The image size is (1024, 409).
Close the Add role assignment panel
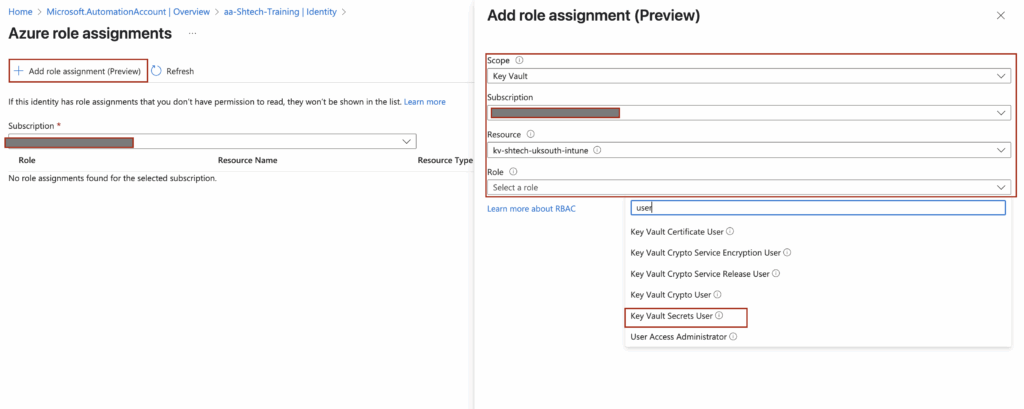click(1001, 16)
